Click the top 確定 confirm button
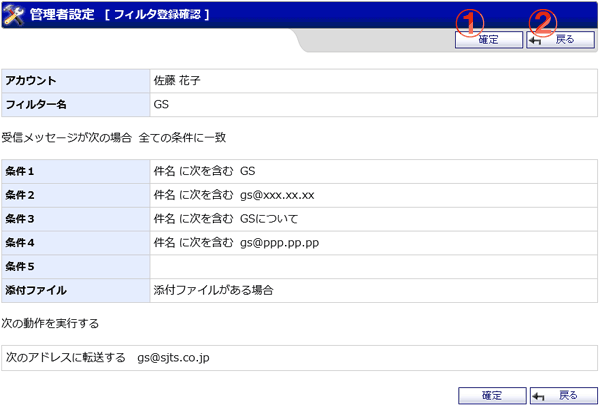The height and width of the screenshot is (407, 600). pyautogui.click(x=489, y=40)
